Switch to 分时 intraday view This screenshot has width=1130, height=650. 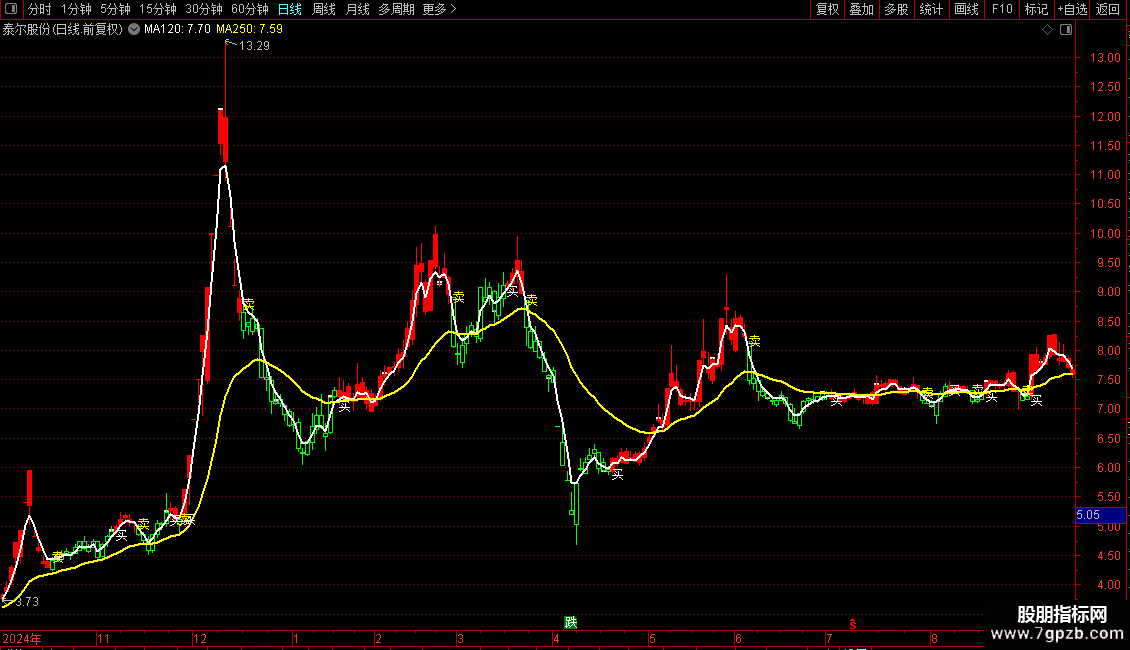coord(40,9)
